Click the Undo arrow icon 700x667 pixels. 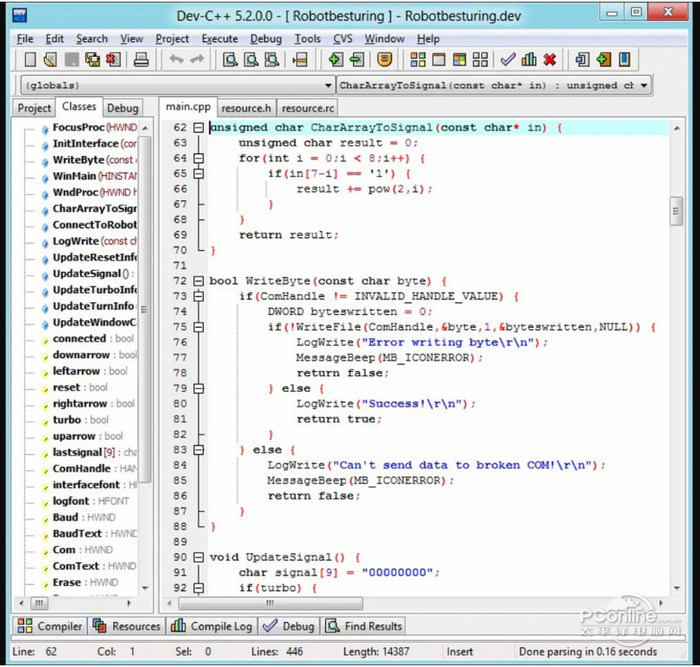176,60
